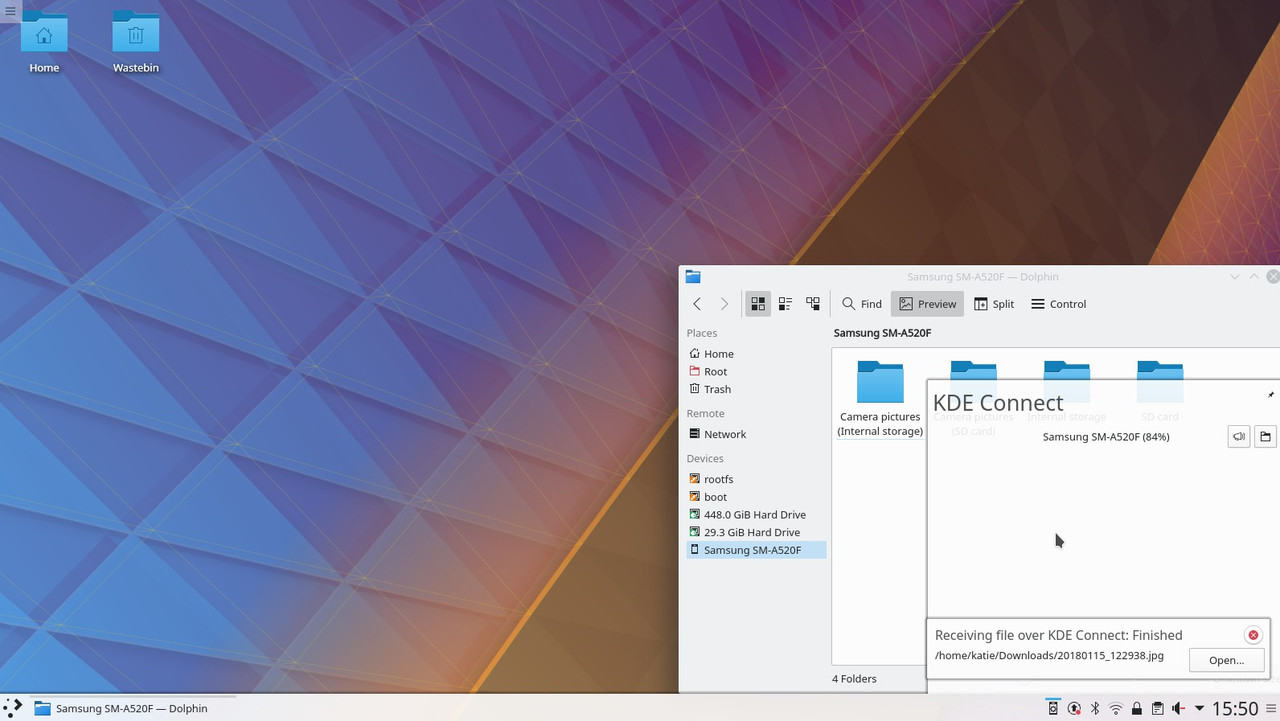
Task: Select Root in the Places panel
Action: (756, 372)
